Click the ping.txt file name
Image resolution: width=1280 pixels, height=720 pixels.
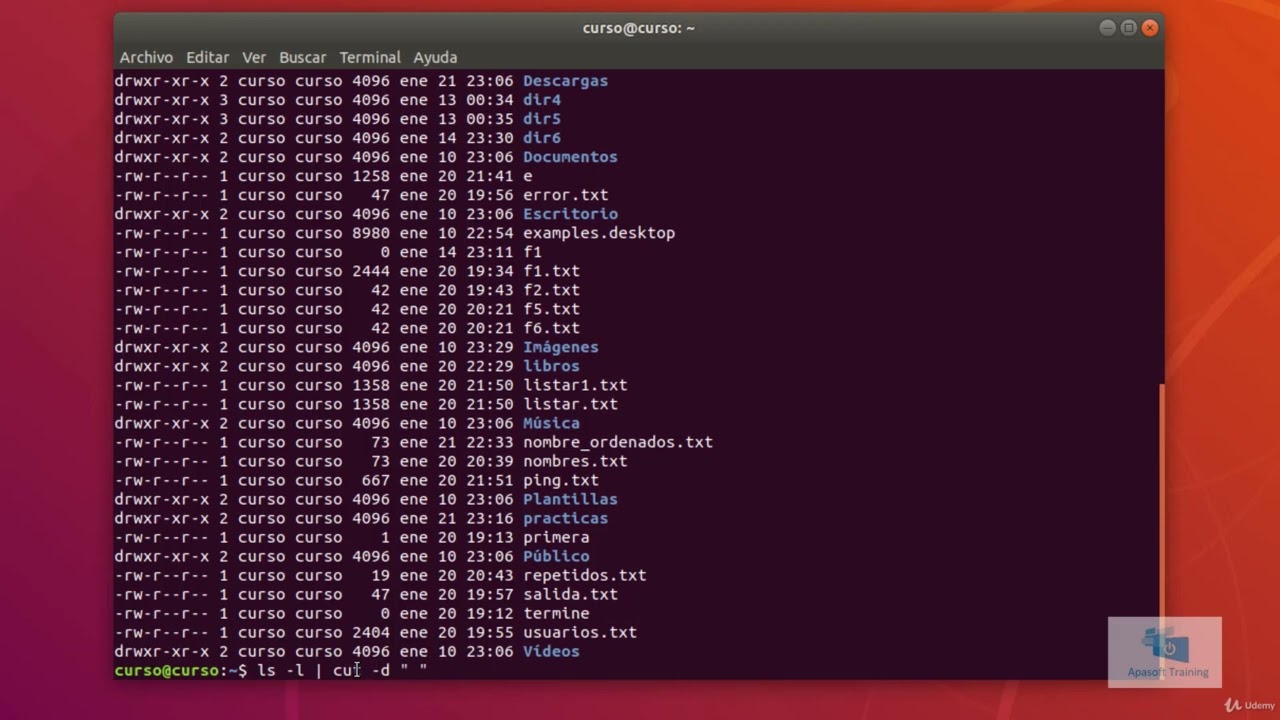(x=561, y=480)
